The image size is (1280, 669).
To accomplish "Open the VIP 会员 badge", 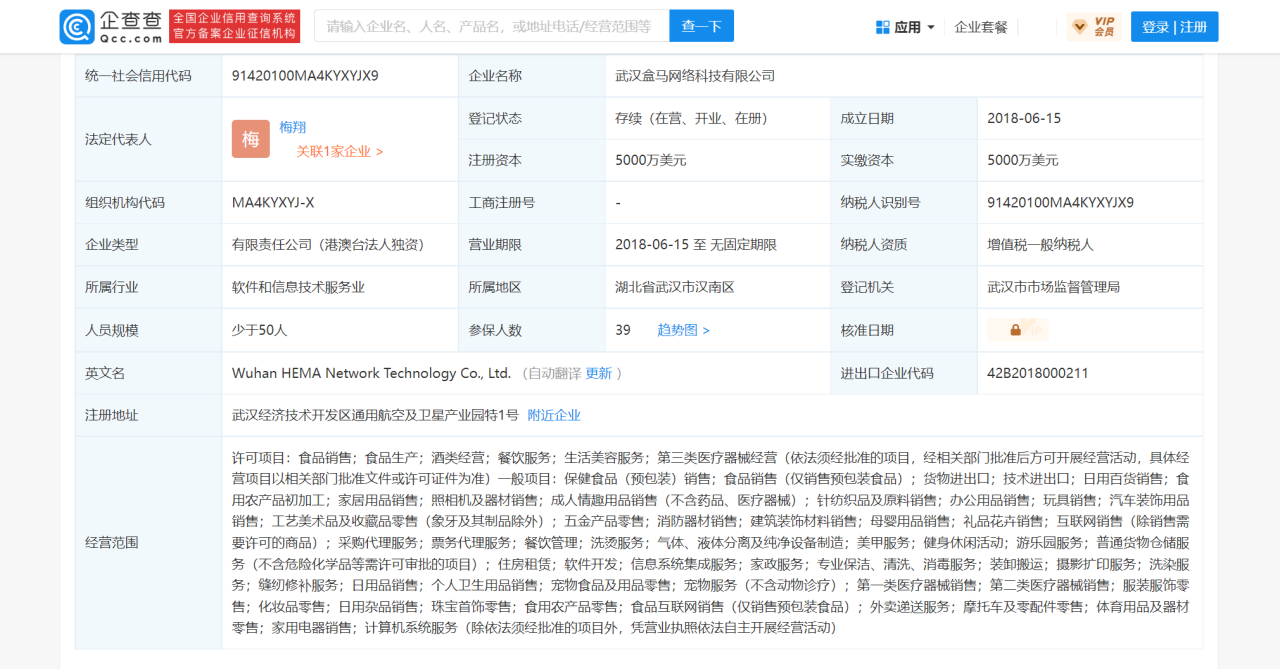I will [1093, 27].
